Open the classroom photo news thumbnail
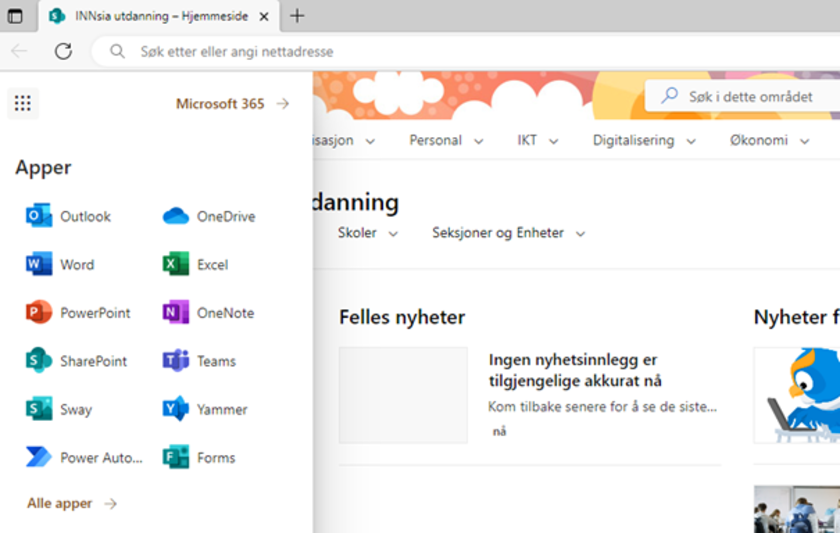840x533 pixels. 797,509
